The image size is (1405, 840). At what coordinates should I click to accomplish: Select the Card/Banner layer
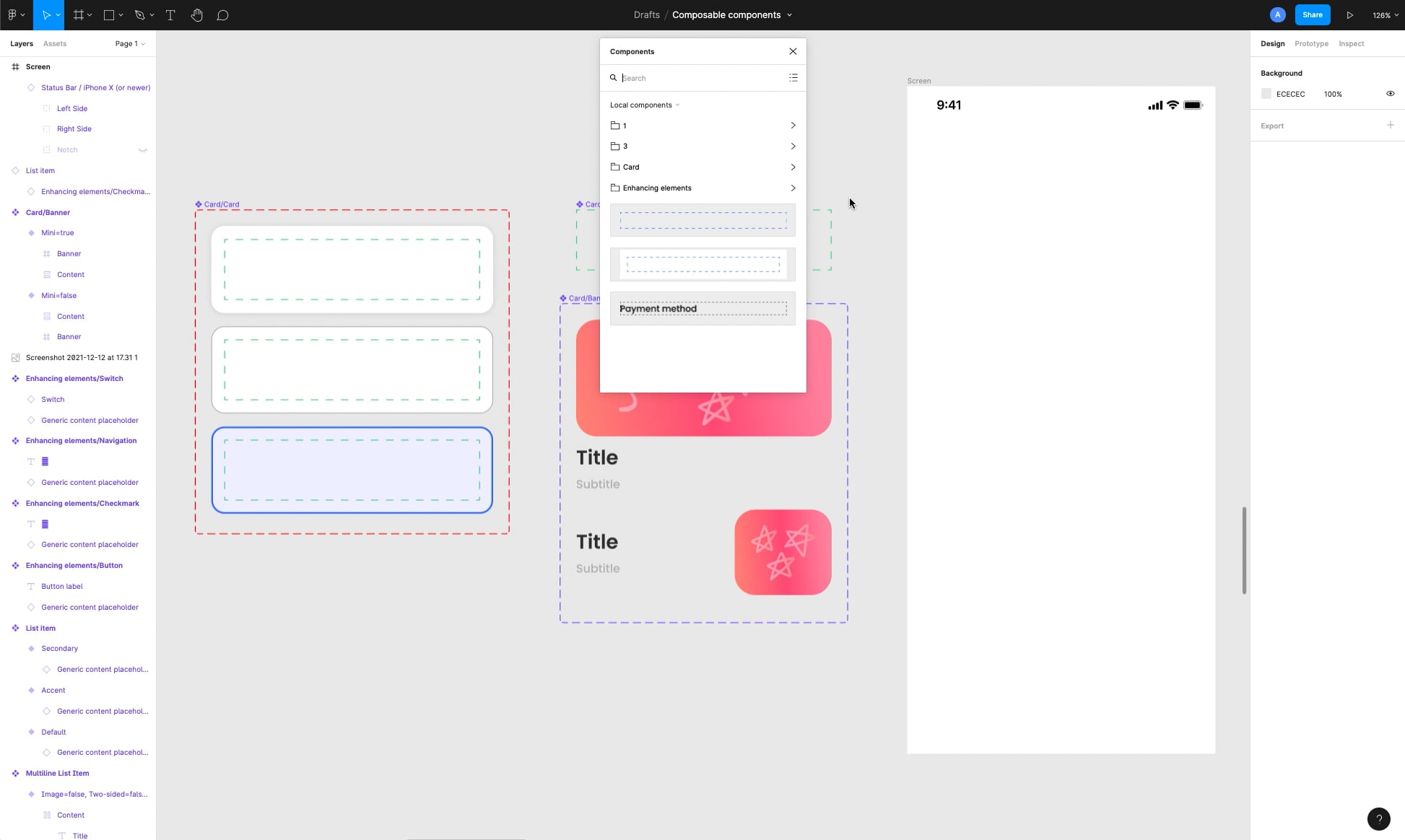coord(48,212)
